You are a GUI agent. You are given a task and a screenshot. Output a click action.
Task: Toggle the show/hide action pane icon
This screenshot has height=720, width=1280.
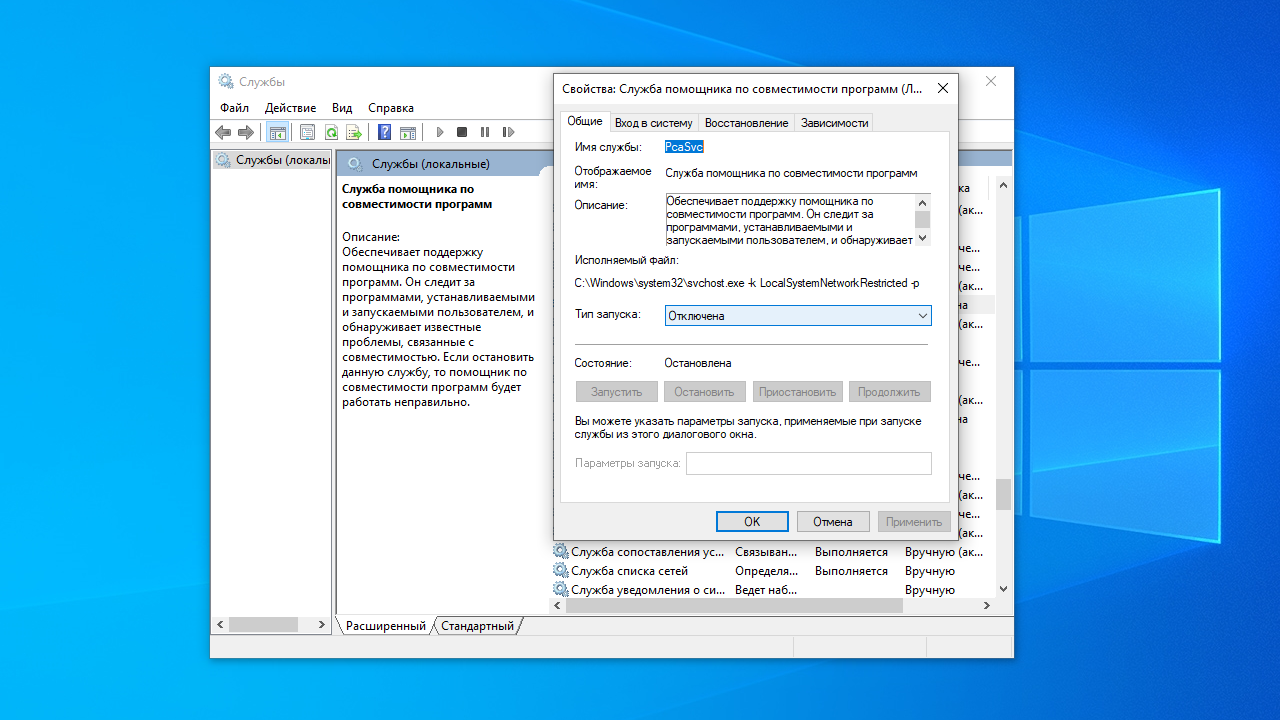(408, 132)
